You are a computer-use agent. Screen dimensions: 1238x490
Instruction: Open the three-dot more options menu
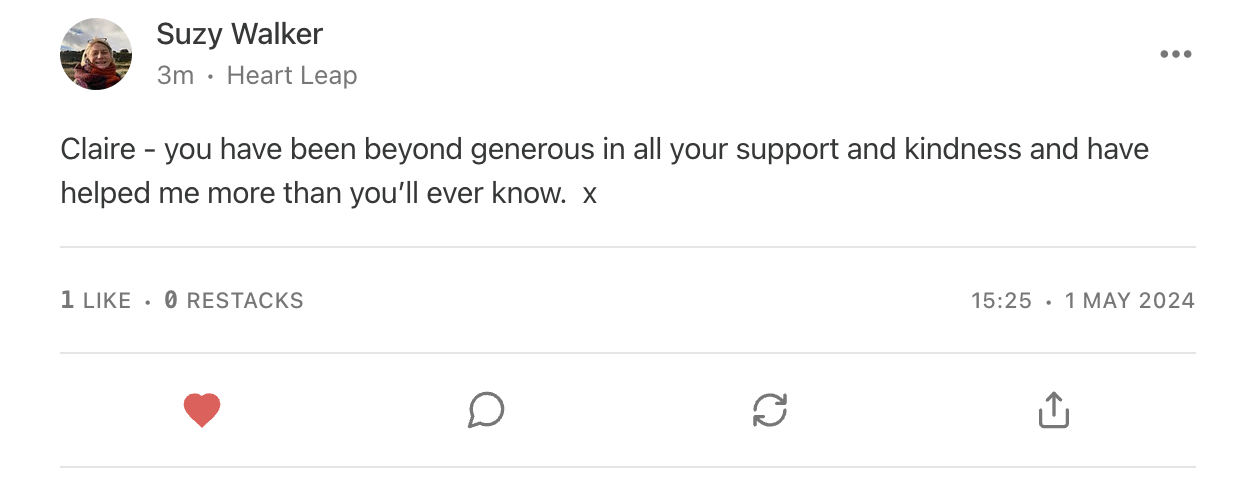[x=1175, y=54]
